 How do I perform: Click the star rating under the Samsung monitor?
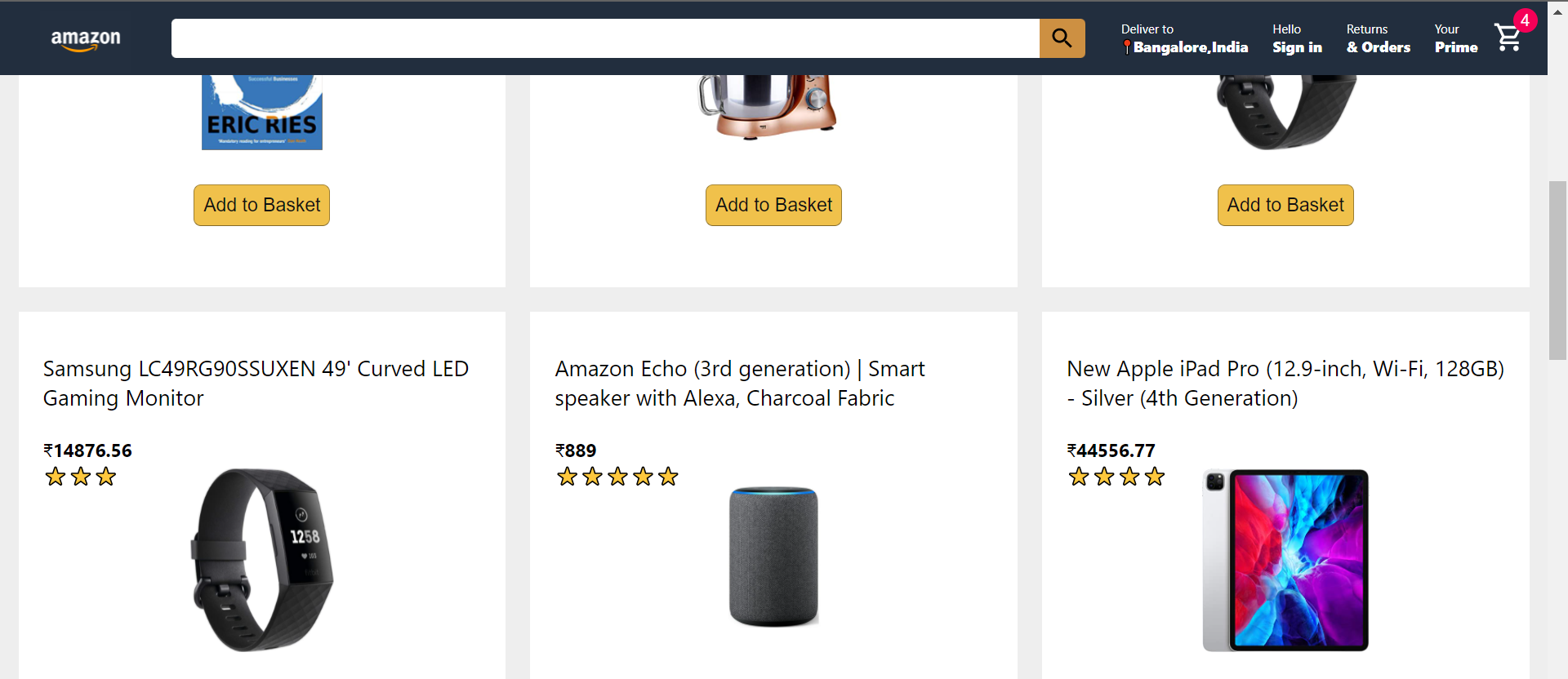tap(80, 477)
